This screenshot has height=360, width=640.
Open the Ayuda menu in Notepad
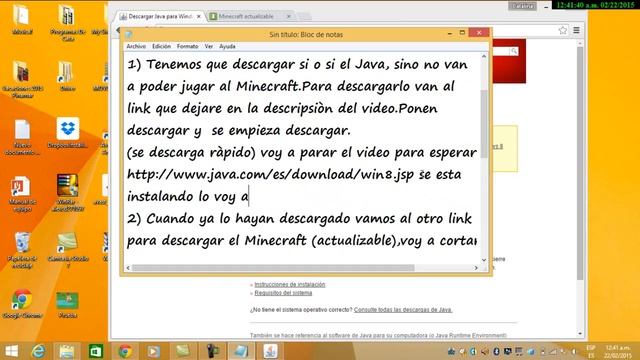227,47
